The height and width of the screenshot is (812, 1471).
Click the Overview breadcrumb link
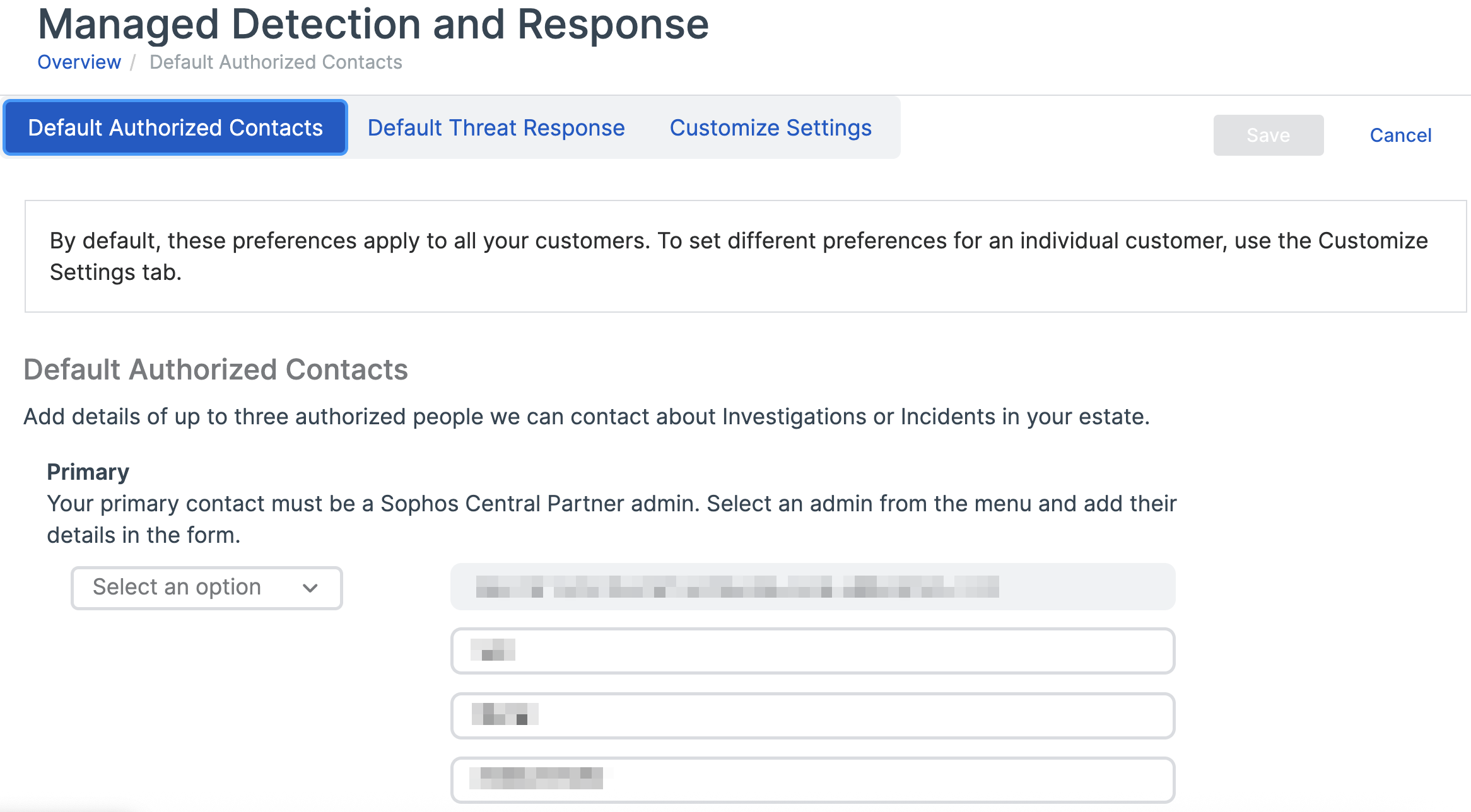pos(79,62)
